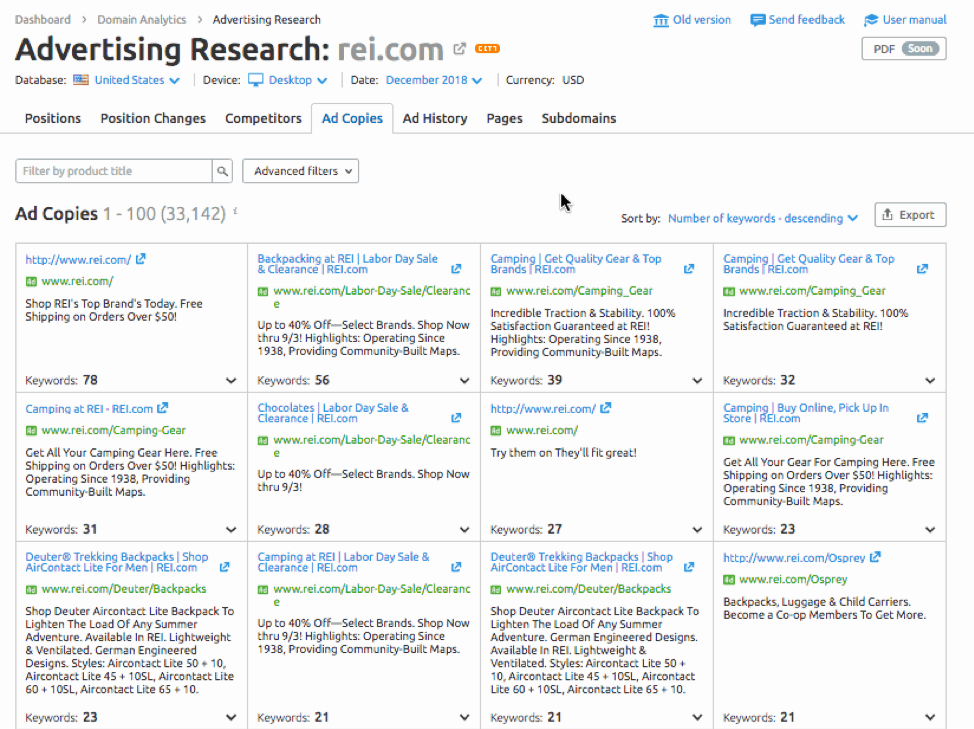Open external link icon next to Camping at REI - REI.com
Viewport: 974px width, 729px height.
coord(163,408)
